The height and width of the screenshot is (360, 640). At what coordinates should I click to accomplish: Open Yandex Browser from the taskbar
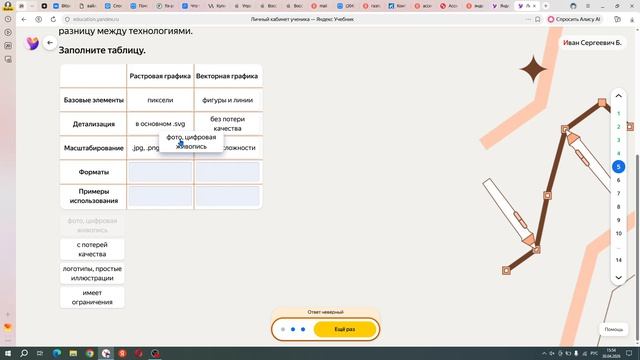[x=122, y=353]
